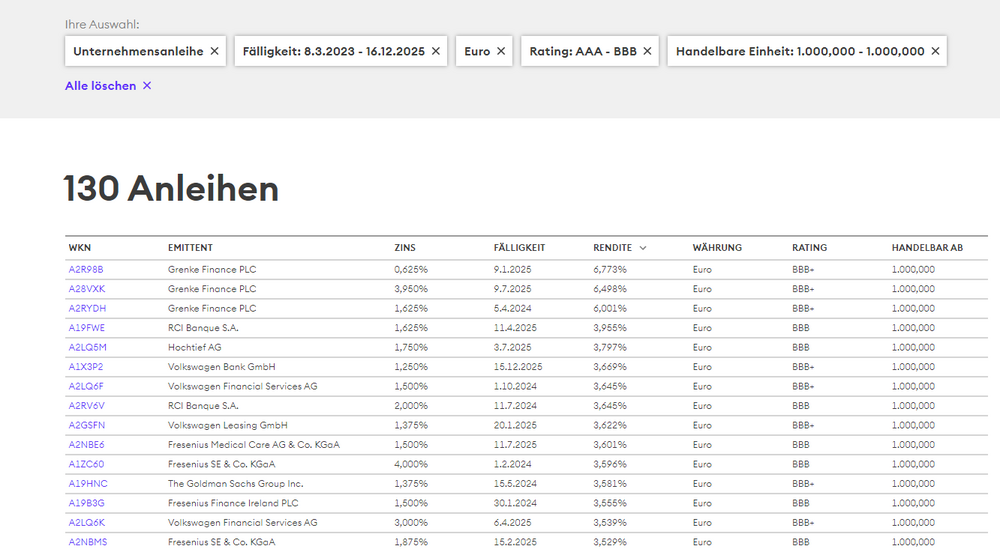
Task: Remove the Fälligkeit date range filter
Action: [x=436, y=51]
